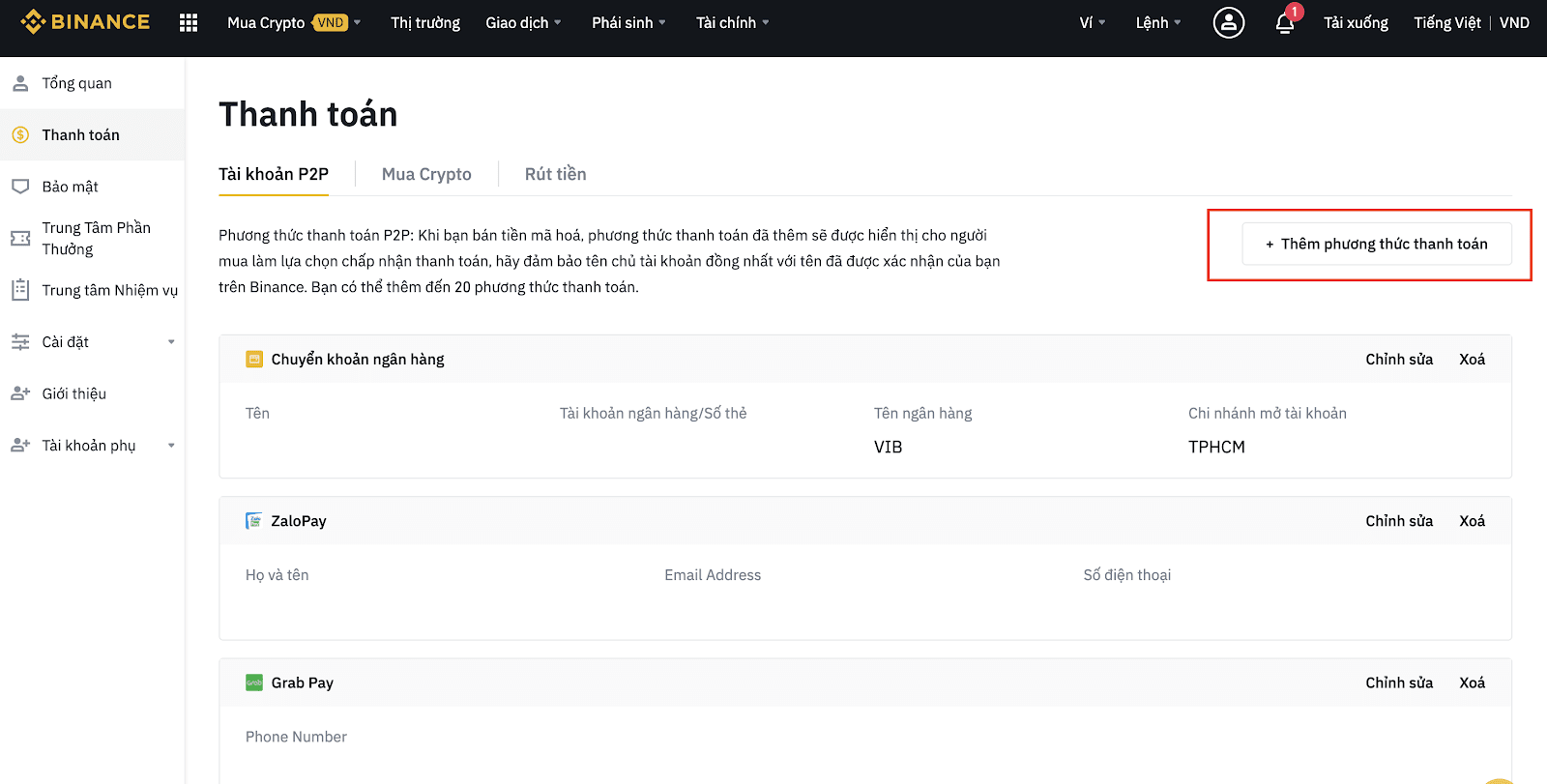Switch to the Rút tiền tab
This screenshot has width=1547, height=784.
(556, 174)
